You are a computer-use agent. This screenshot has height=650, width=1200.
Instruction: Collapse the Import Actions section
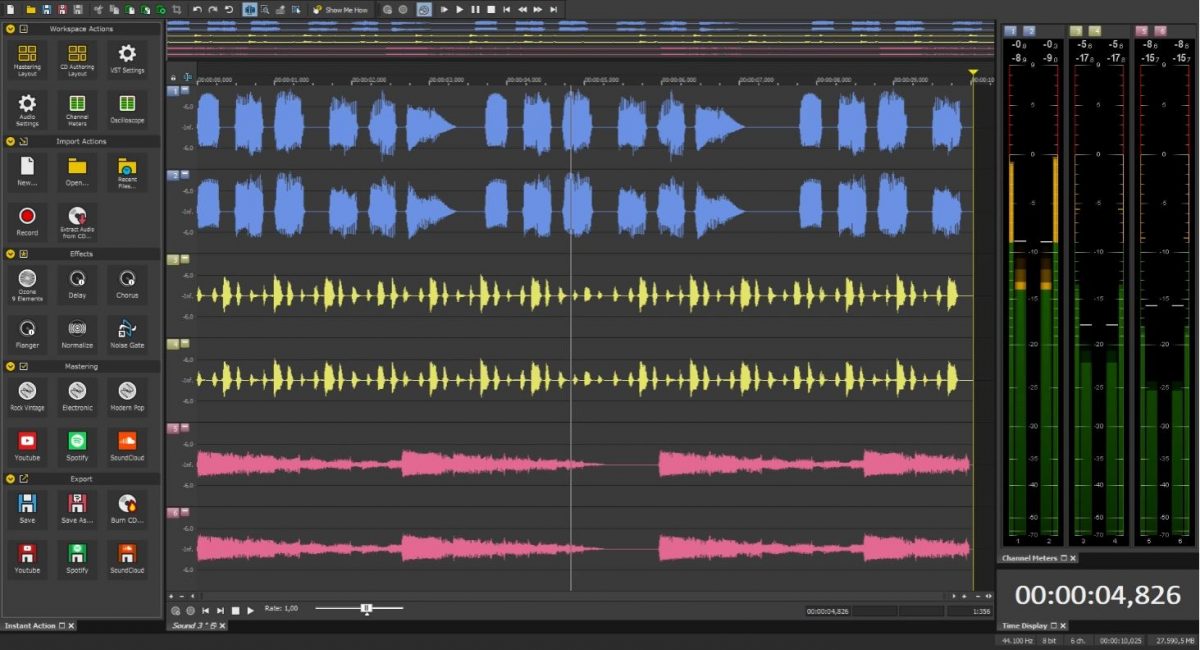coord(8,141)
